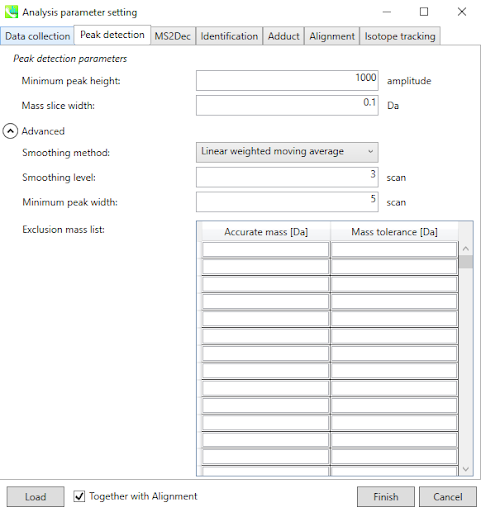Open the MS2Dec tab
491x521 pixels.
click(x=173, y=36)
